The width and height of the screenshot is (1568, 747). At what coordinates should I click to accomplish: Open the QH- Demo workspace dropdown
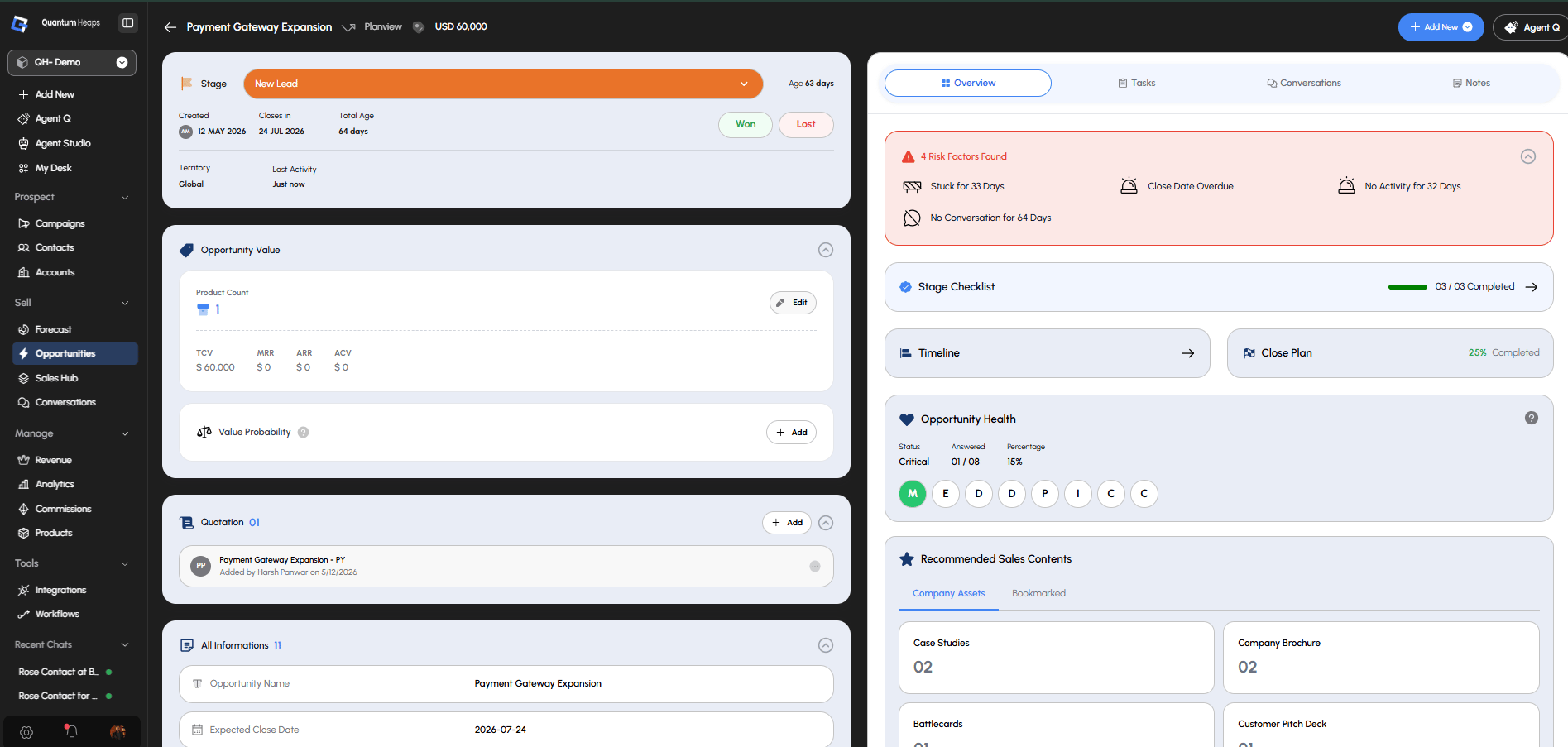(72, 63)
